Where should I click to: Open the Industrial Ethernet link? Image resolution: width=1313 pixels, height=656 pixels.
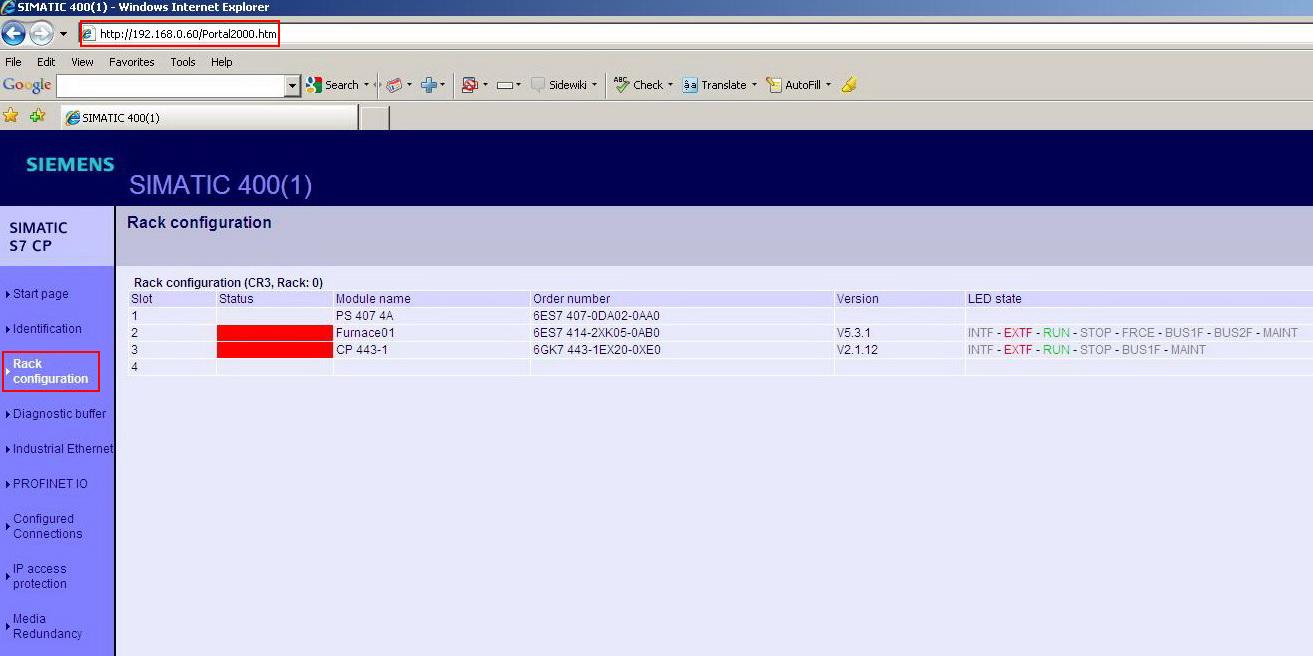tap(63, 449)
